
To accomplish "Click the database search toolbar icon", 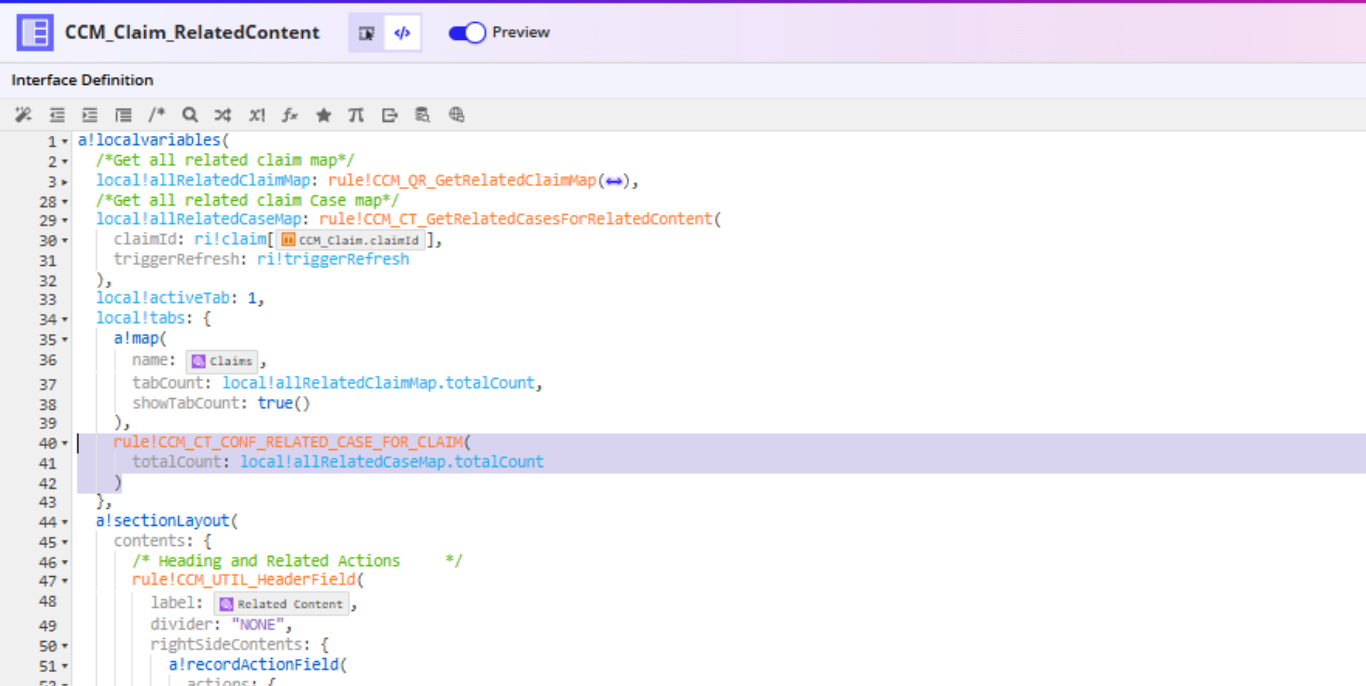I will coord(423,115).
